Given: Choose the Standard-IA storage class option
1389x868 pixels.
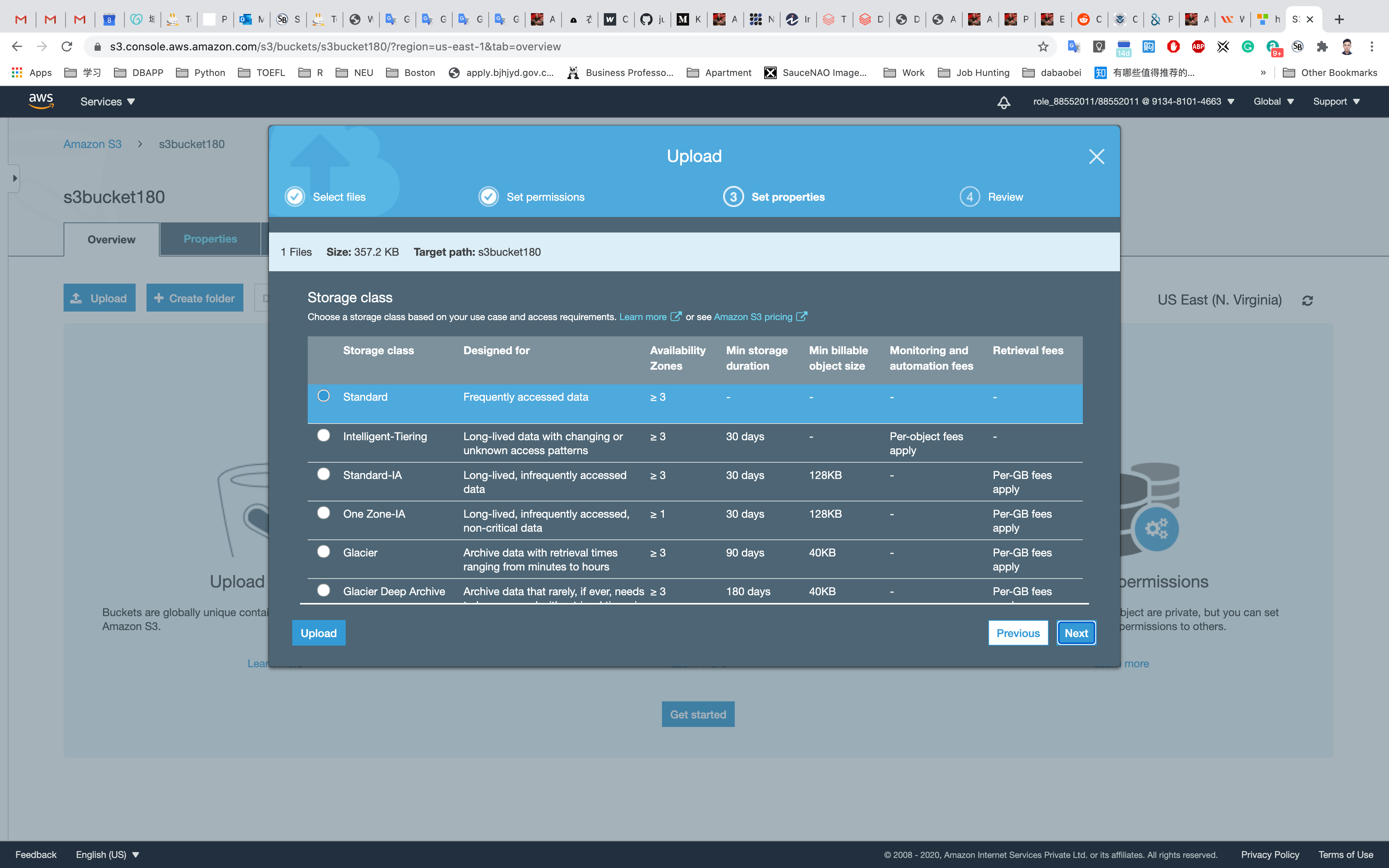Looking at the screenshot, I should (x=324, y=474).
